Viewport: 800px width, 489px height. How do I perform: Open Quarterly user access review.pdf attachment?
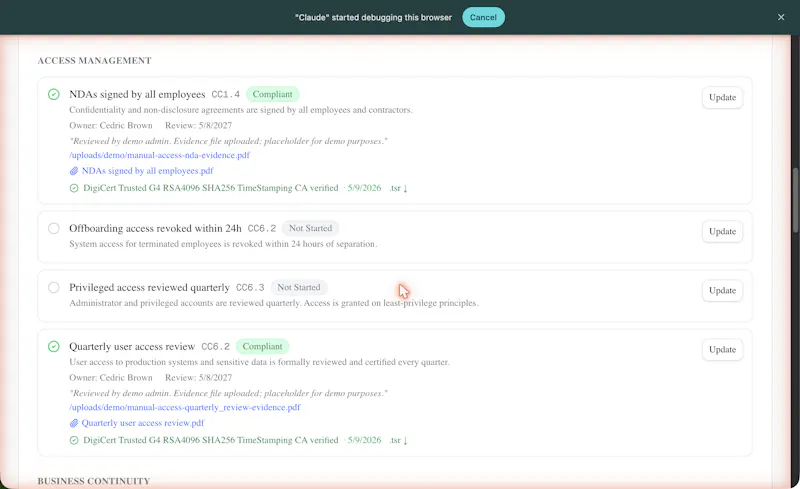tap(143, 423)
